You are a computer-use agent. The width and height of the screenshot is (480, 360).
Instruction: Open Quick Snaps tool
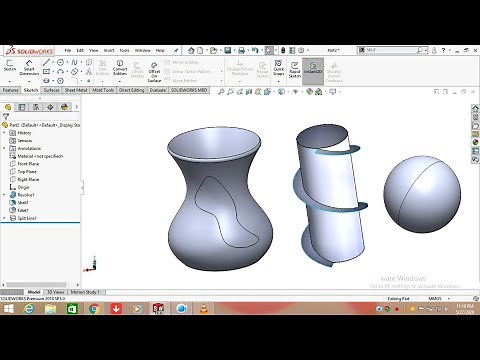(x=278, y=67)
